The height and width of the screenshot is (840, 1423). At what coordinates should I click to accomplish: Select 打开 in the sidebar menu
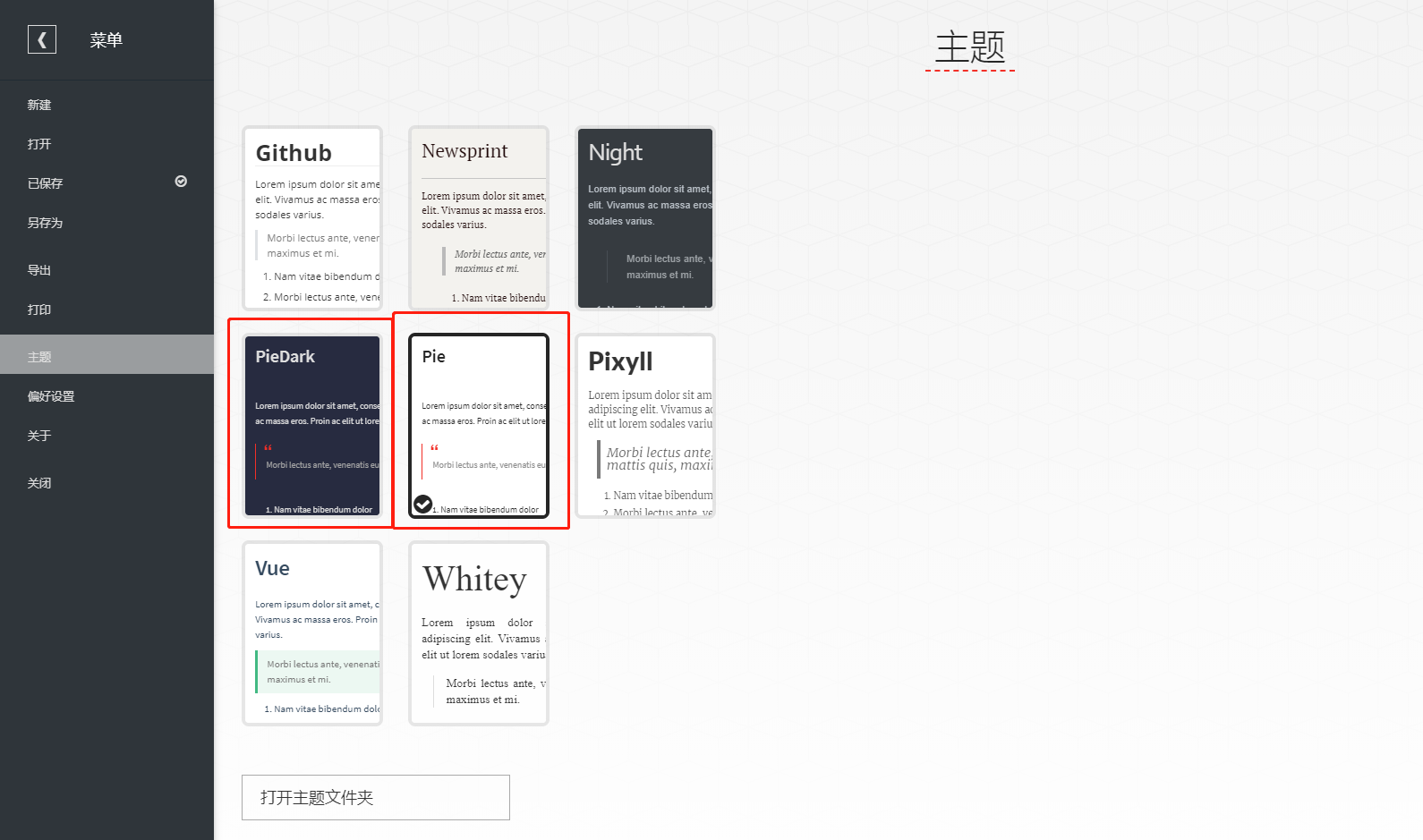(107, 144)
